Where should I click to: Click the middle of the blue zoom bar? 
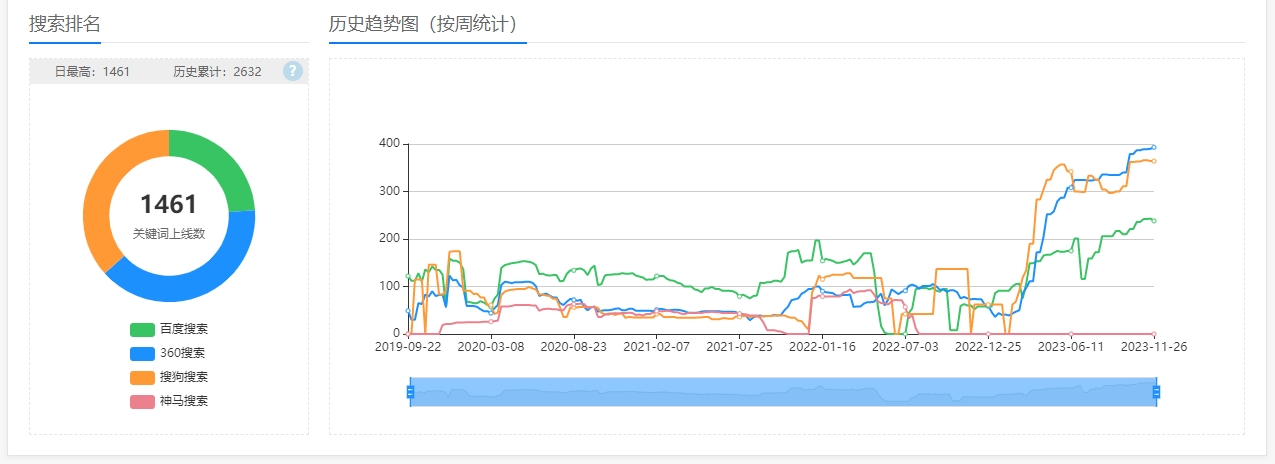tap(783, 392)
